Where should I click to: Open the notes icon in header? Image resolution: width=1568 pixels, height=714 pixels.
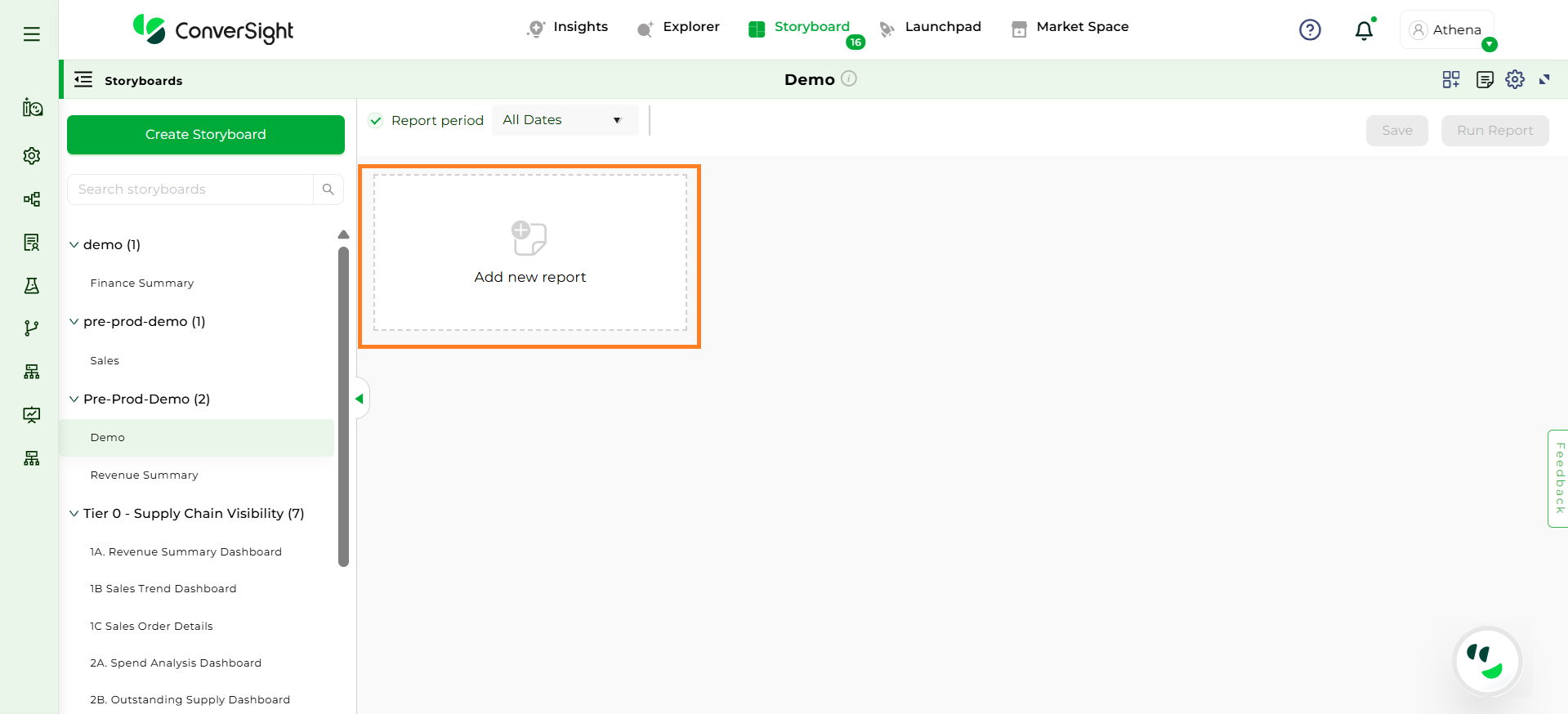(1485, 79)
